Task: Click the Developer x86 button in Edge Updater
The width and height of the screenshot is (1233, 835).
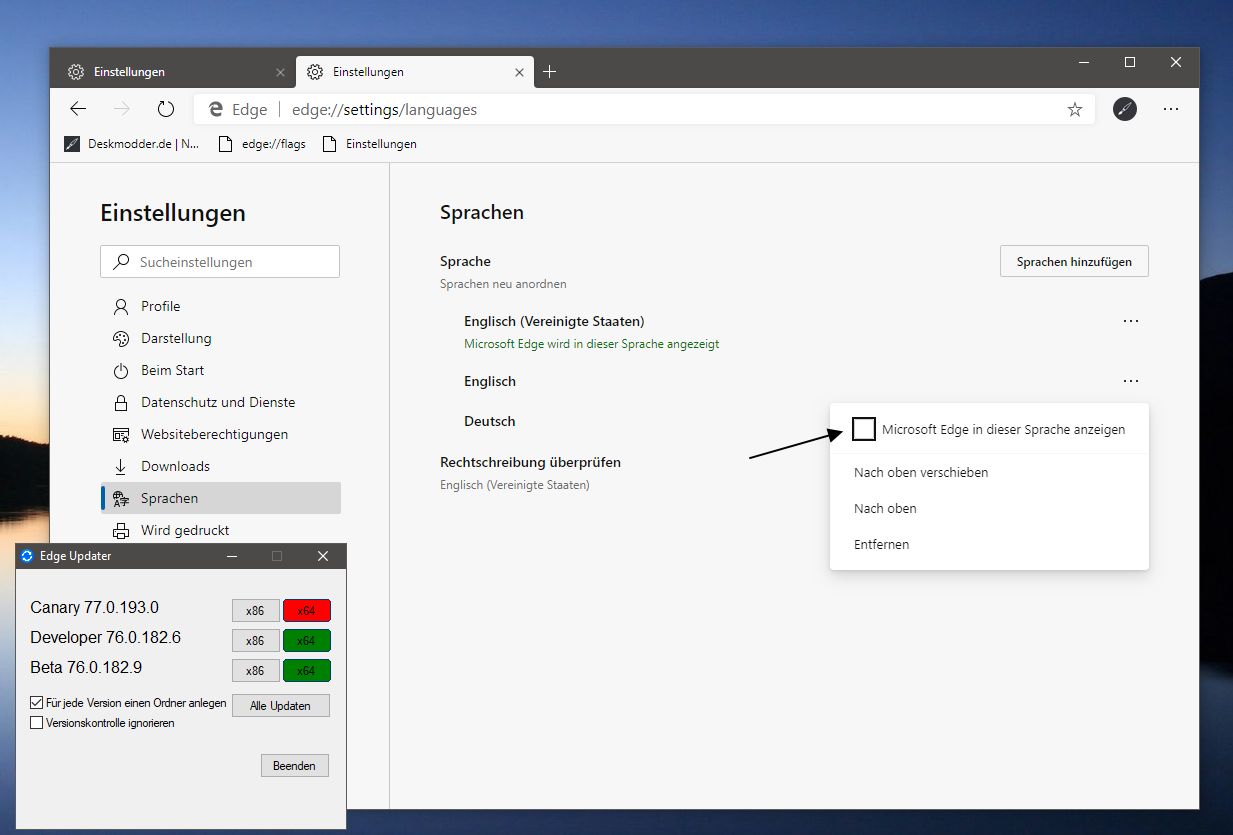Action: pos(255,640)
